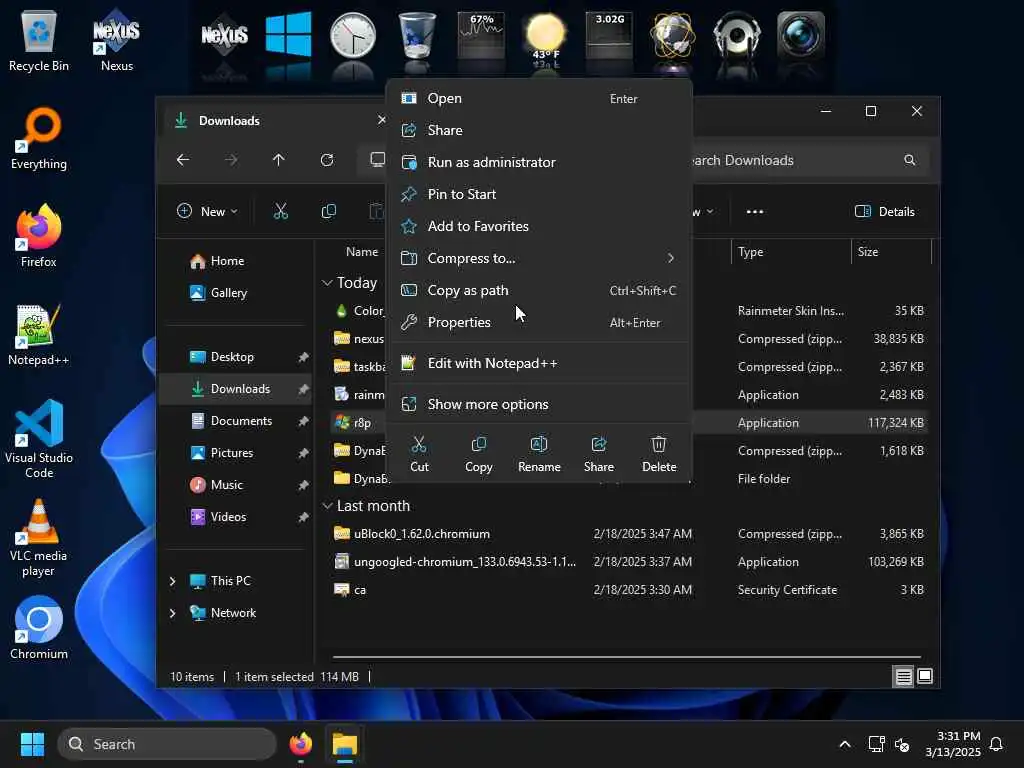Image resolution: width=1024 pixels, height=768 pixels.
Task: Collapse the Today group
Action: tap(327, 283)
